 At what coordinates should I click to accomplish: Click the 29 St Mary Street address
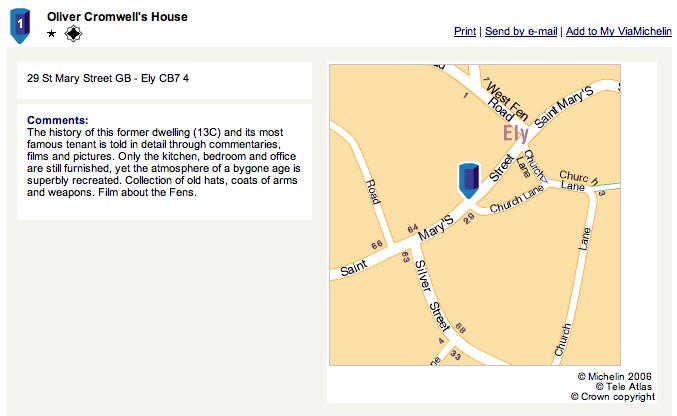(108, 78)
